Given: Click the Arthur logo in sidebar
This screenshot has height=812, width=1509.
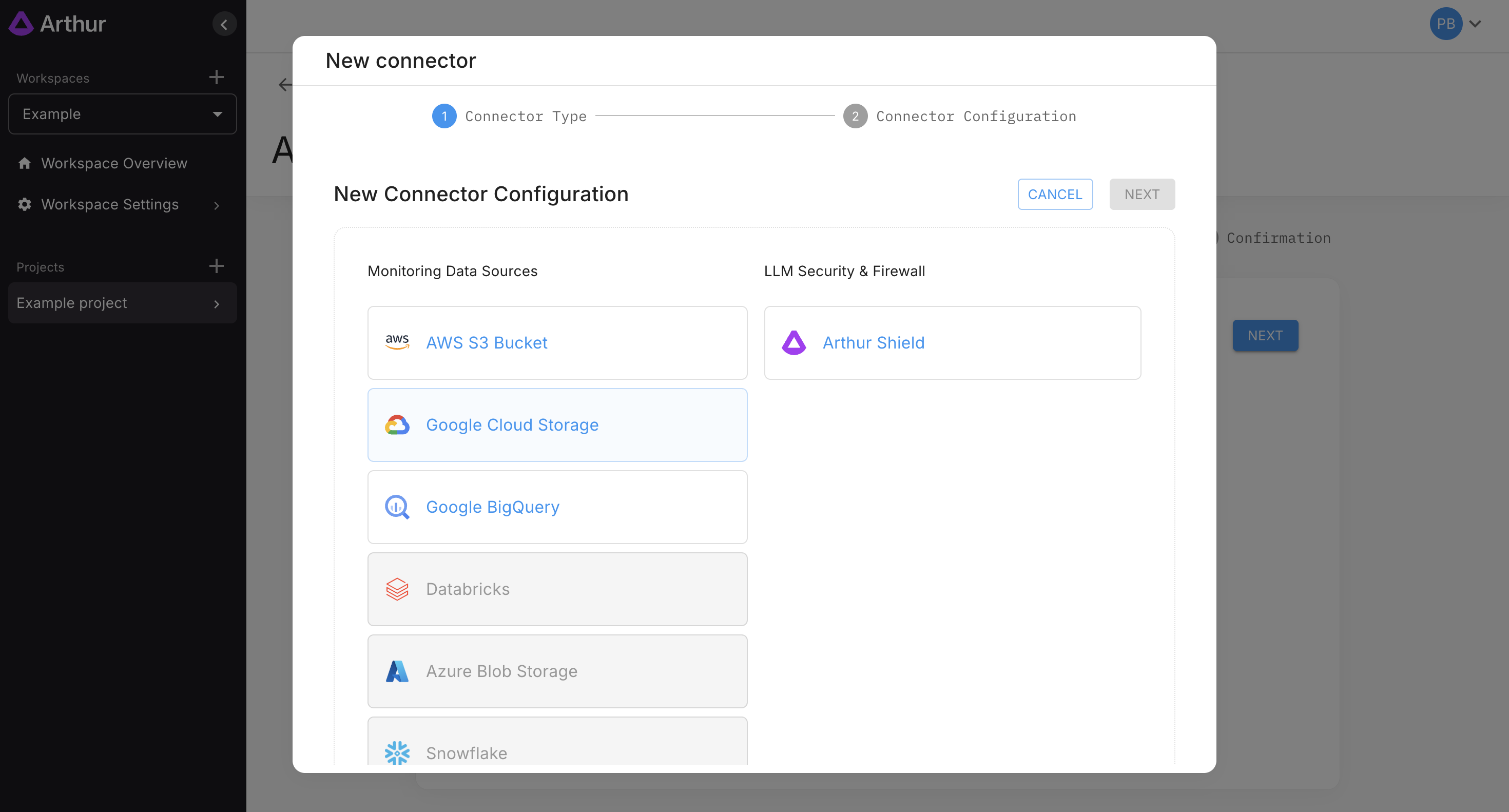Looking at the screenshot, I should tap(57, 24).
